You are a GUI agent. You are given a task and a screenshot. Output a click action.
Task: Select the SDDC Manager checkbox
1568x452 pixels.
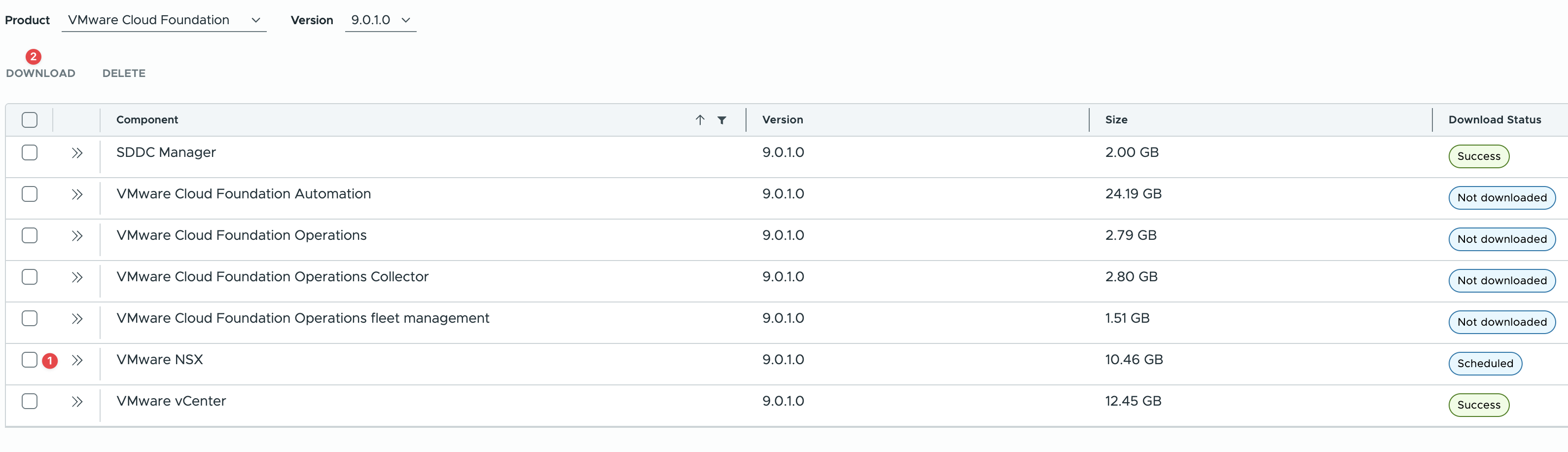[29, 153]
